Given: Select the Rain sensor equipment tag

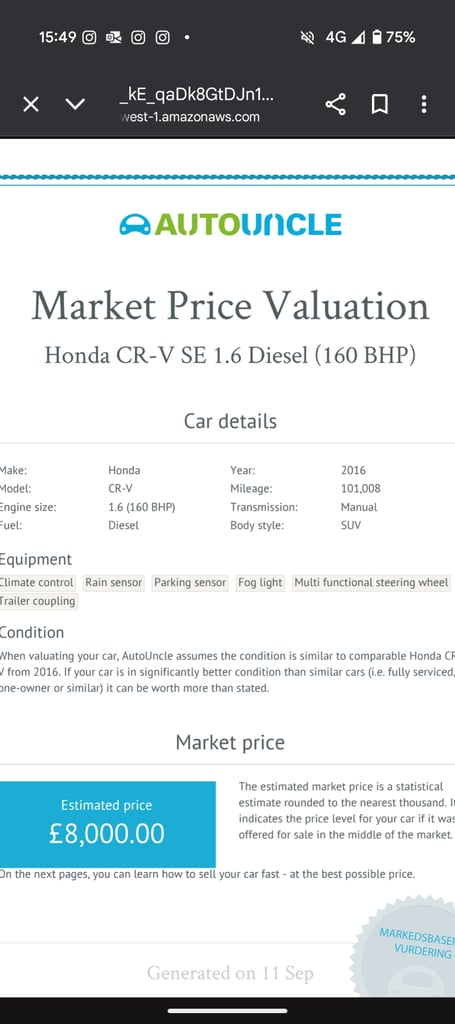Looking at the screenshot, I should pos(114,583).
